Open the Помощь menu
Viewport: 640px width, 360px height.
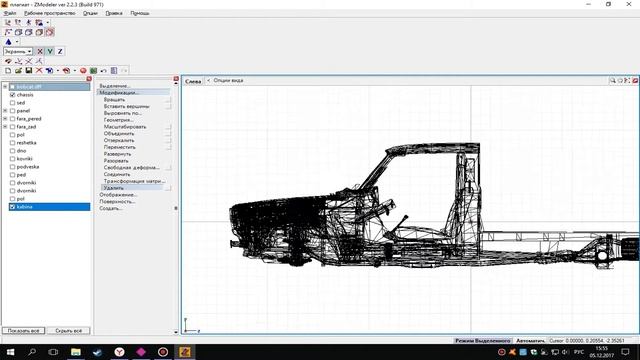coord(140,13)
